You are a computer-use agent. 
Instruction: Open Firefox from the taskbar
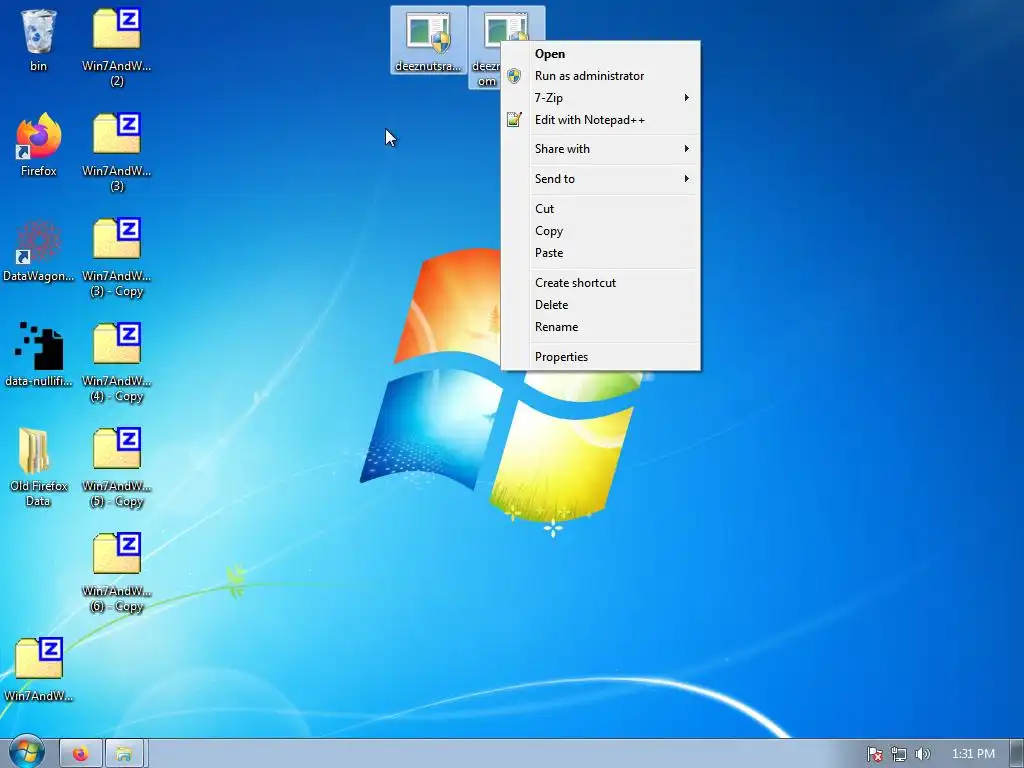coord(81,754)
